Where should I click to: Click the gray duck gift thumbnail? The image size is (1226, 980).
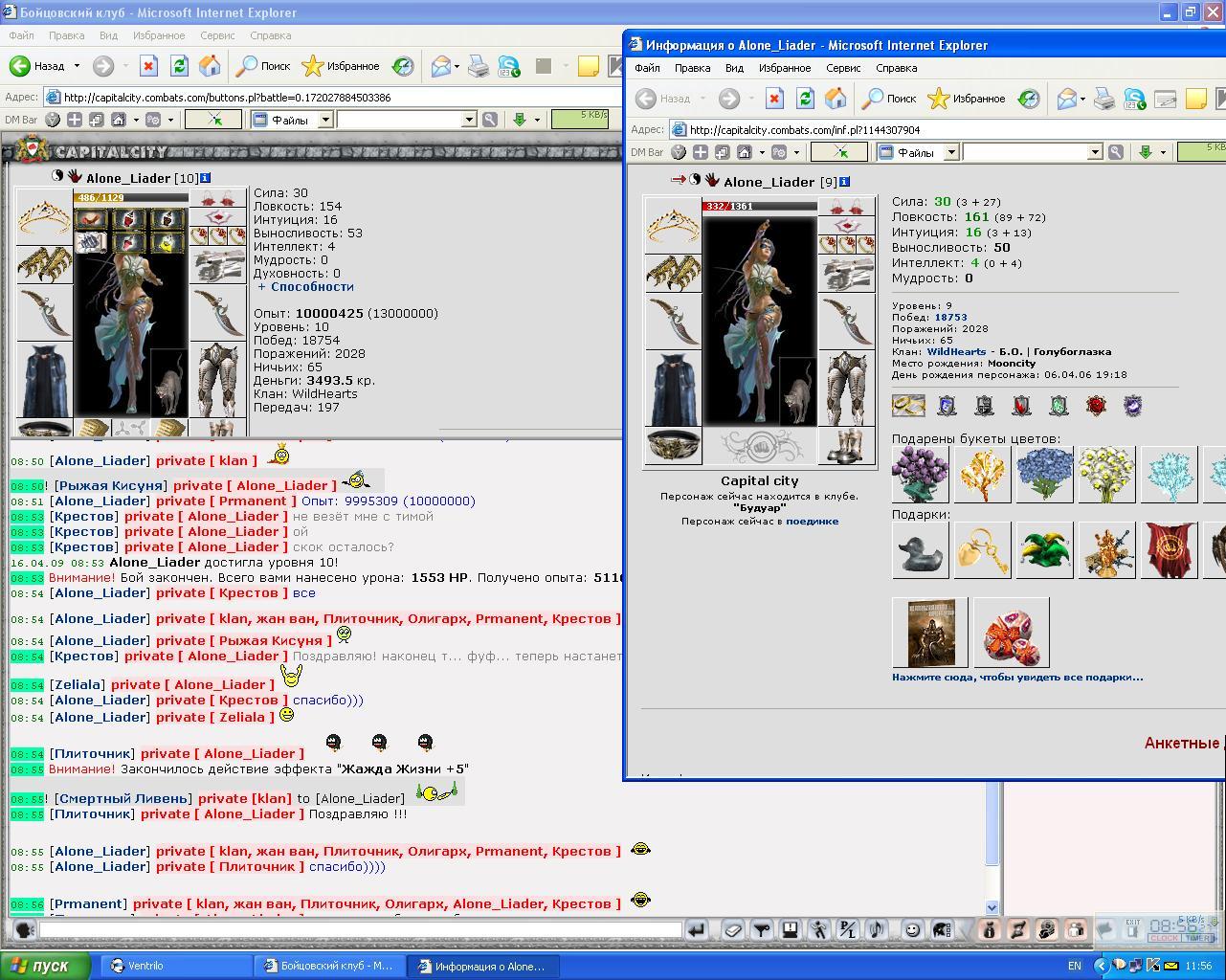click(920, 550)
